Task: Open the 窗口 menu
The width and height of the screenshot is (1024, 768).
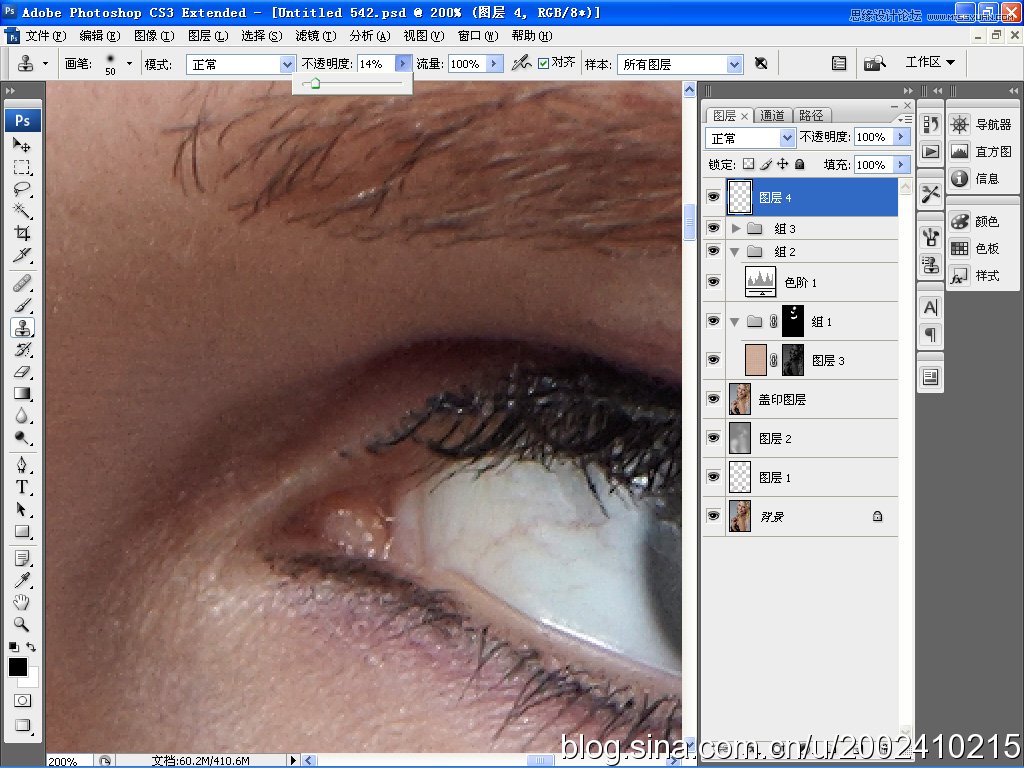Action: pyautogui.click(x=477, y=36)
